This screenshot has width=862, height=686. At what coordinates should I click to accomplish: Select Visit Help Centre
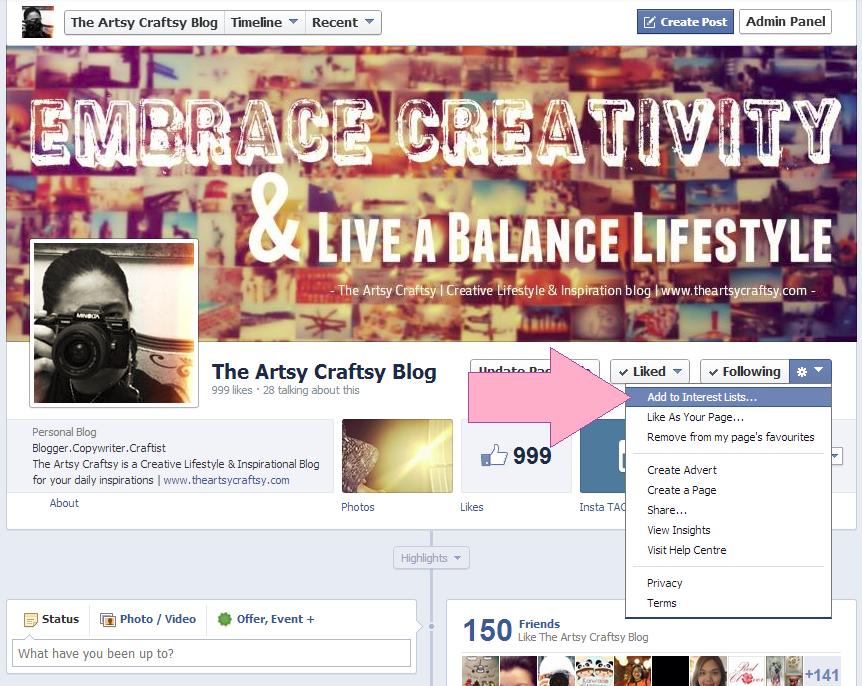(728, 550)
